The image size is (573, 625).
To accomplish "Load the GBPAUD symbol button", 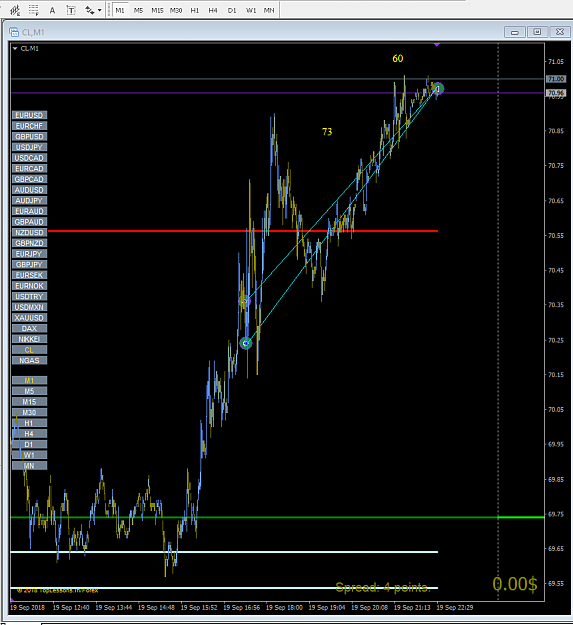I will click(29, 222).
